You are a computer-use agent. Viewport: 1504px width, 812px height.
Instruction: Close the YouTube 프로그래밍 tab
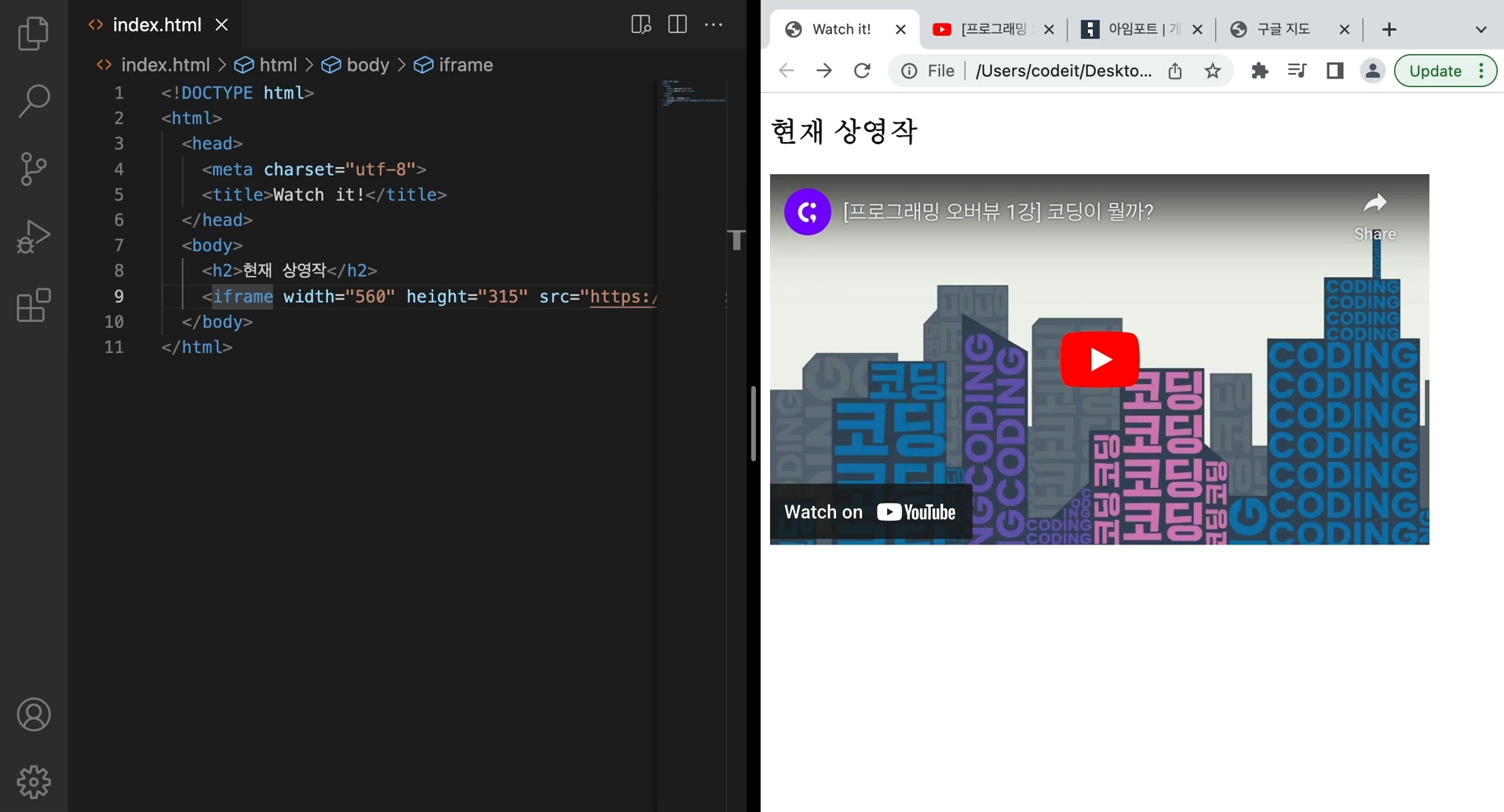[1049, 29]
